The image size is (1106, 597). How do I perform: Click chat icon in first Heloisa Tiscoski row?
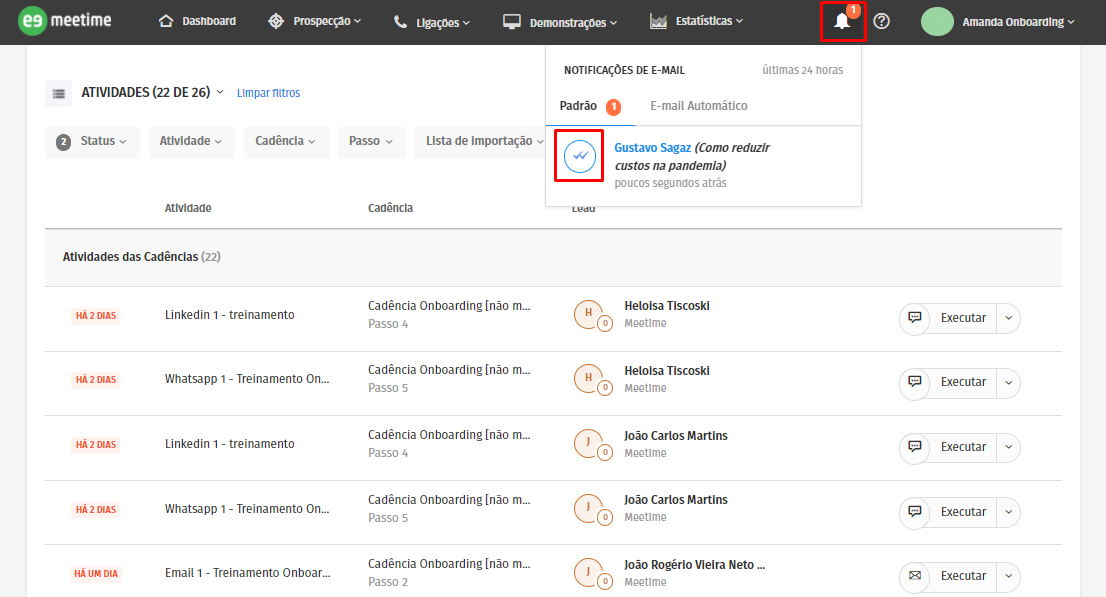pyautogui.click(x=914, y=318)
